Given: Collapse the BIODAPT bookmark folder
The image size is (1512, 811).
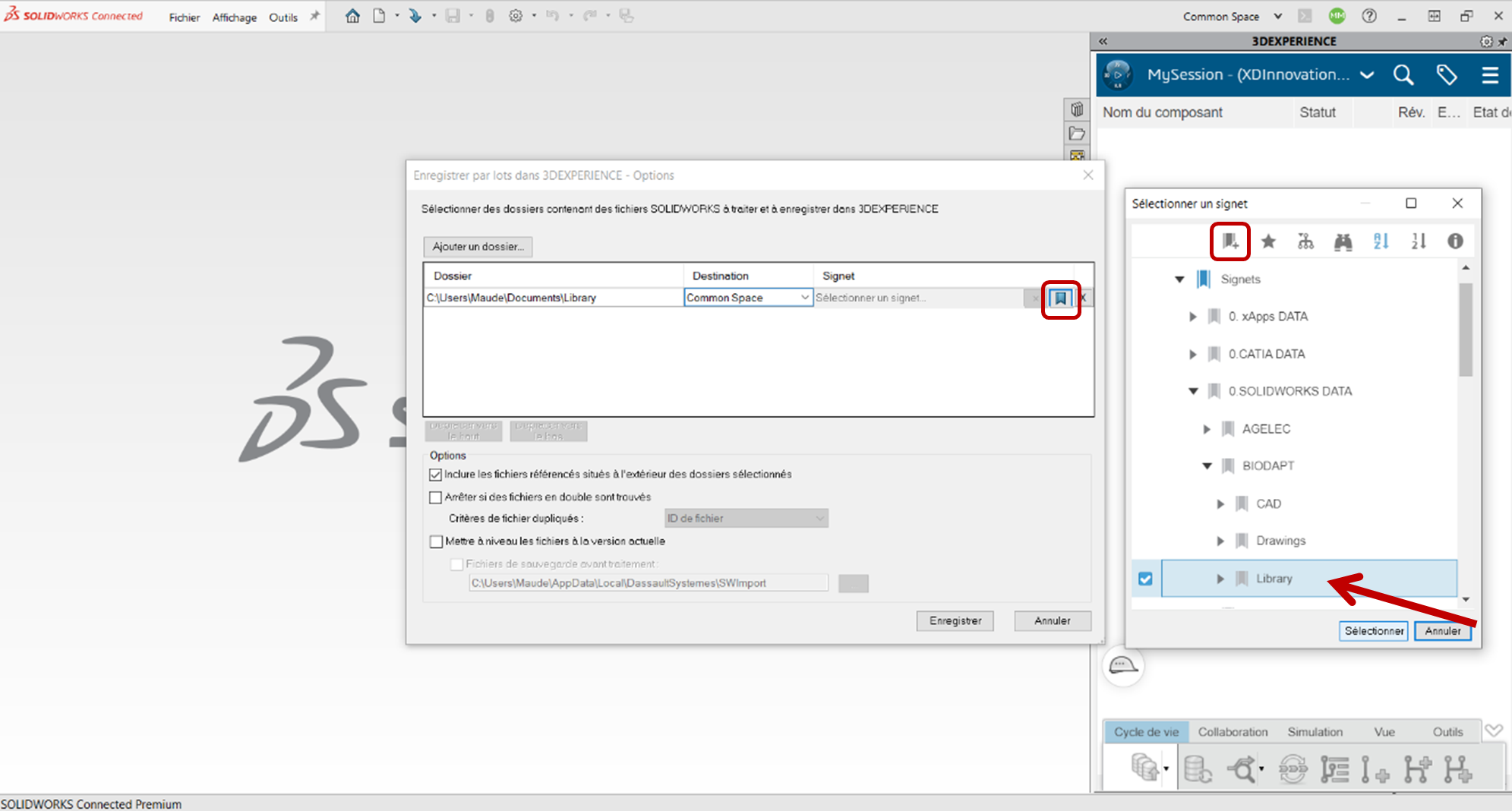Looking at the screenshot, I should coord(1207,466).
